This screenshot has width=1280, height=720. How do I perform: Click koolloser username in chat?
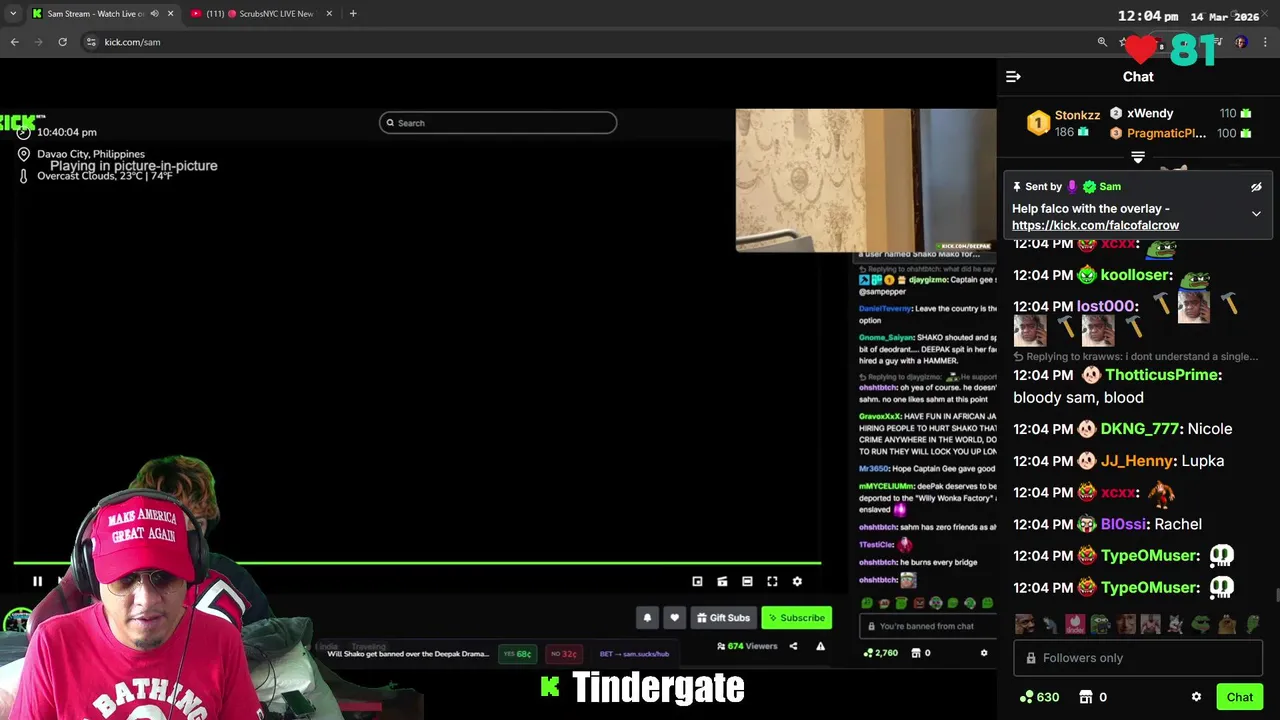[1135, 275]
